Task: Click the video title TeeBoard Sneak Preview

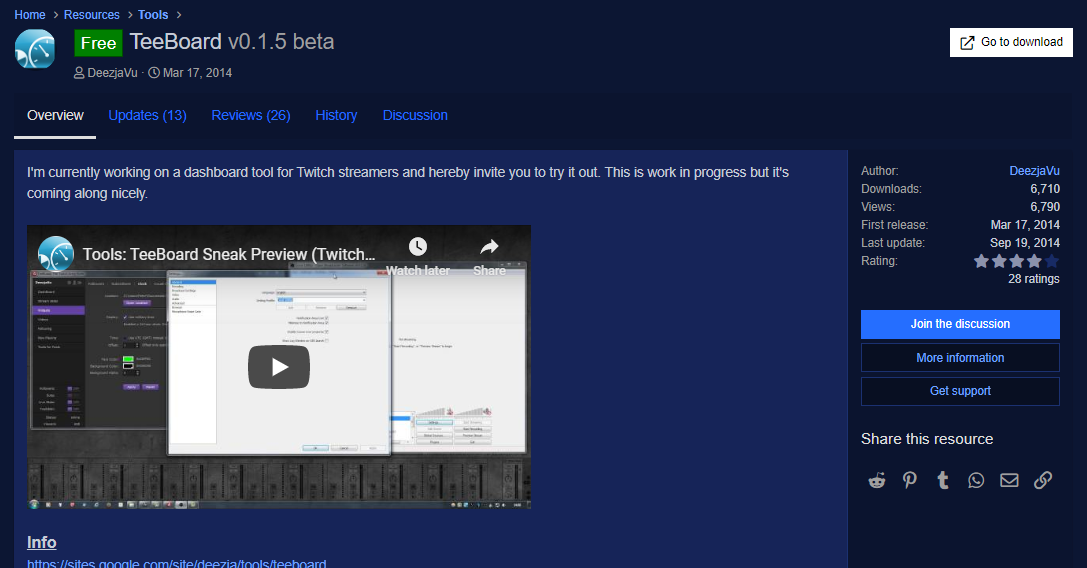Action: click(229, 255)
